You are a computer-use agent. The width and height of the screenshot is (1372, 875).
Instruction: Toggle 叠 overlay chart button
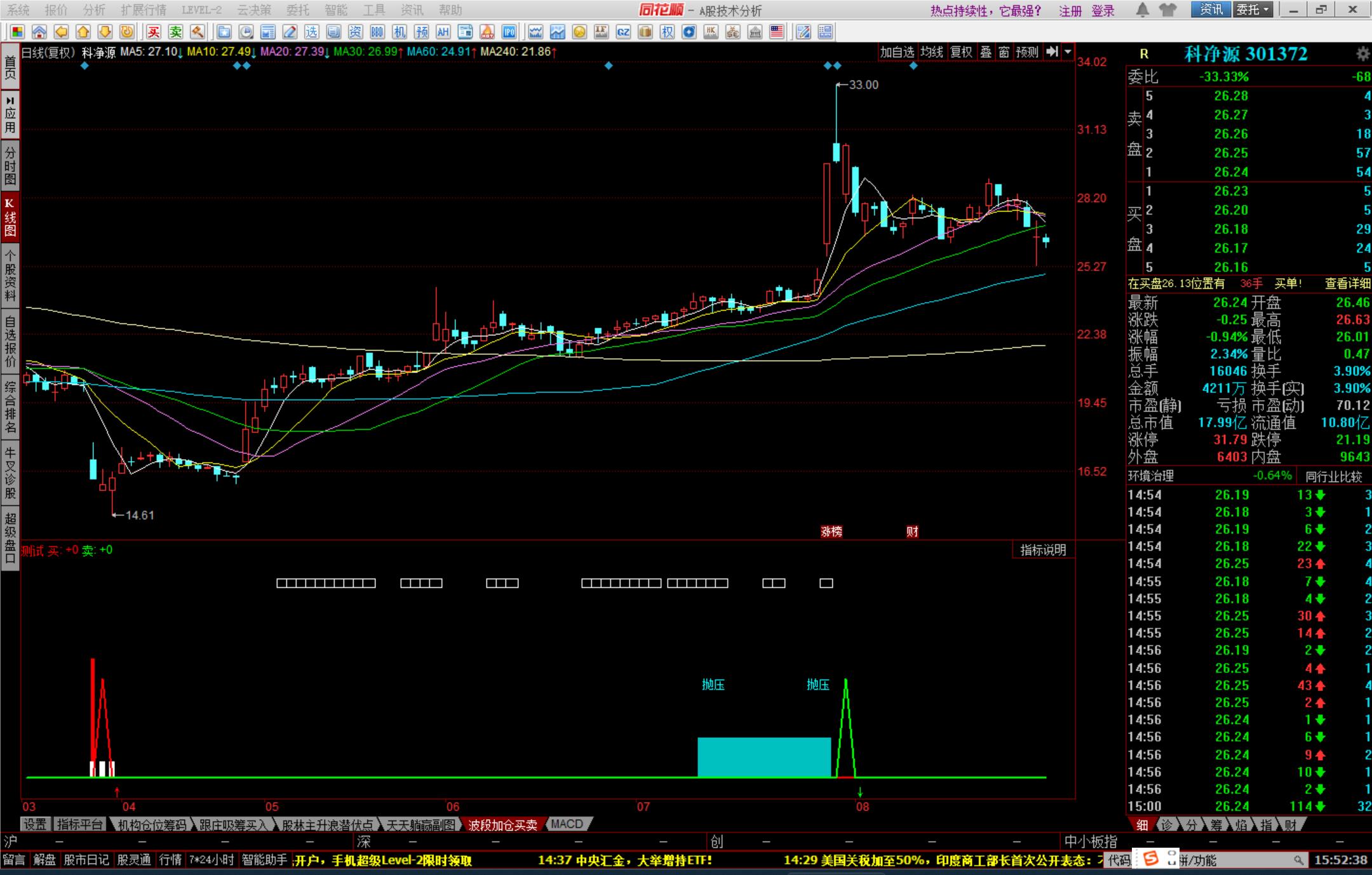[986, 52]
